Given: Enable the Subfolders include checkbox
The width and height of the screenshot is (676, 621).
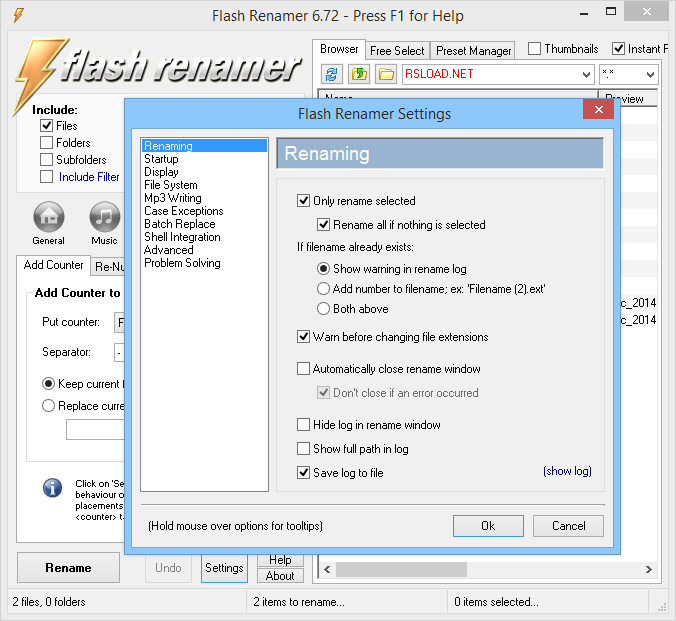Looking at the screenshot, I should (x=46, y=160).
